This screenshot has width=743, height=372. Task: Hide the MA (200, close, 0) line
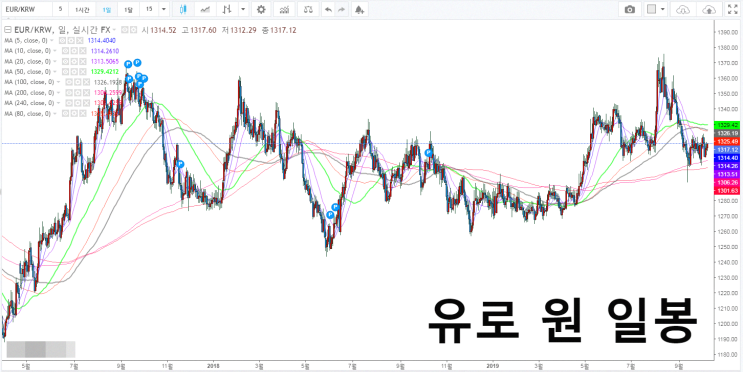coord(69,92)
